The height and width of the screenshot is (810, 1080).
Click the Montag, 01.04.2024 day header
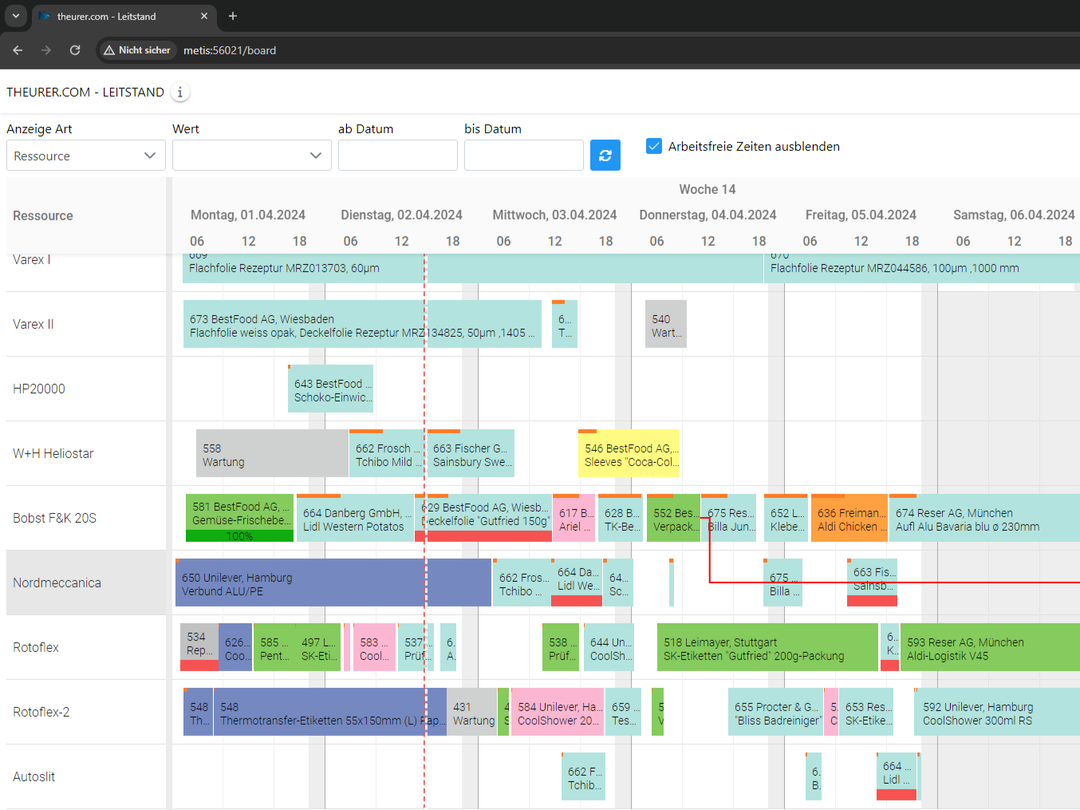[x=248, y=215]
